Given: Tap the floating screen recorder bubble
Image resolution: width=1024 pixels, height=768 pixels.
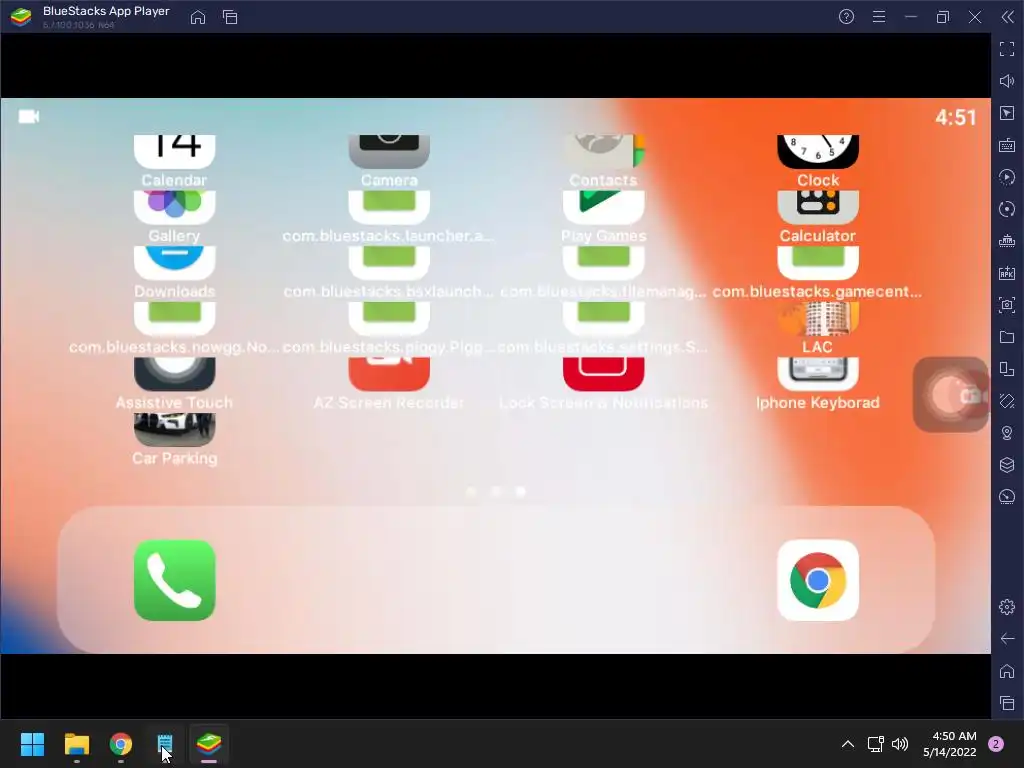Looking at the screenshot, I should 951,394.
